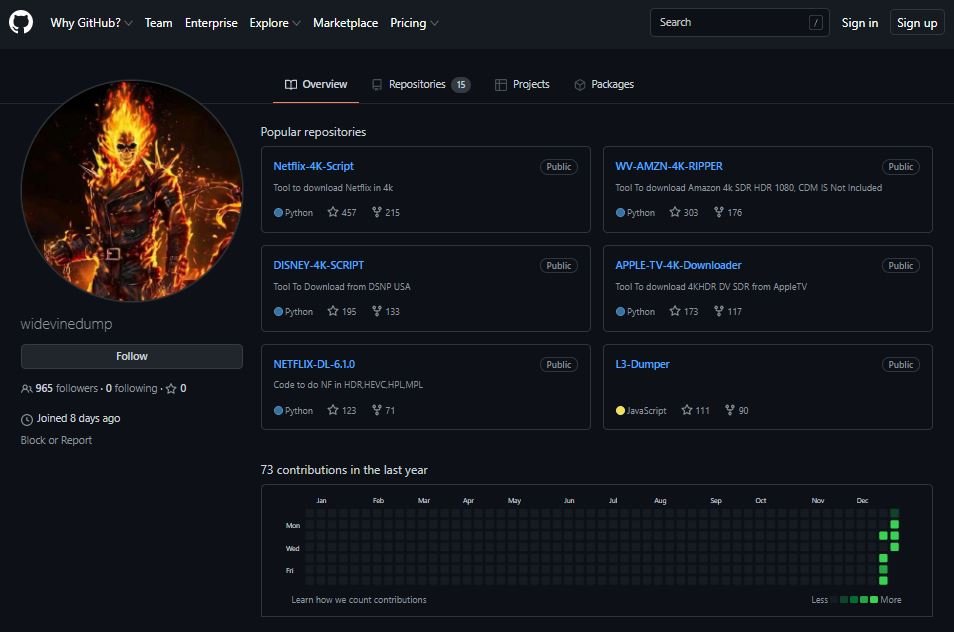Click the star icon on DISNEY-4K-SCRIPT

(333, 311)
